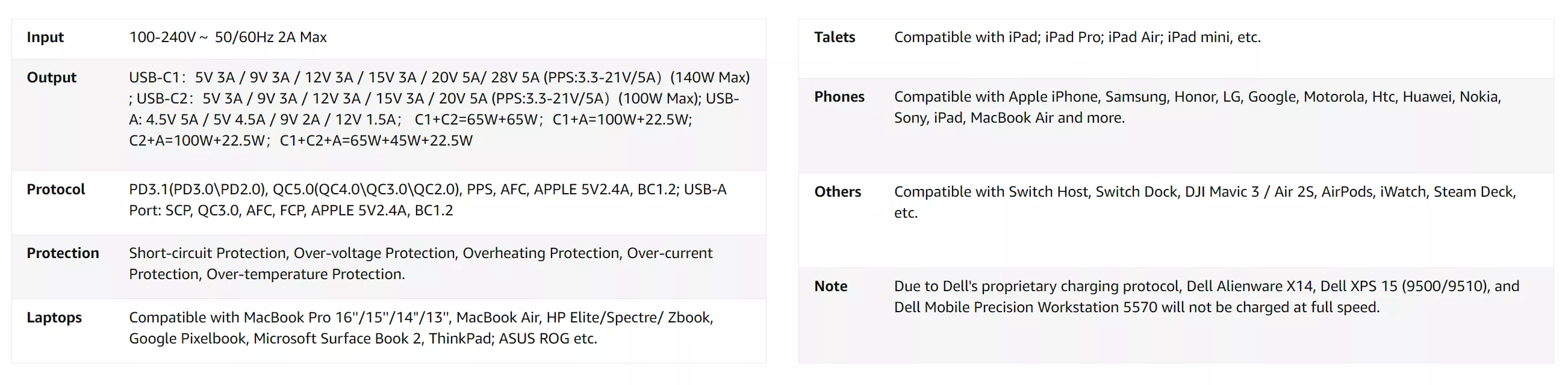Click the Protection row label

point(63,253)
